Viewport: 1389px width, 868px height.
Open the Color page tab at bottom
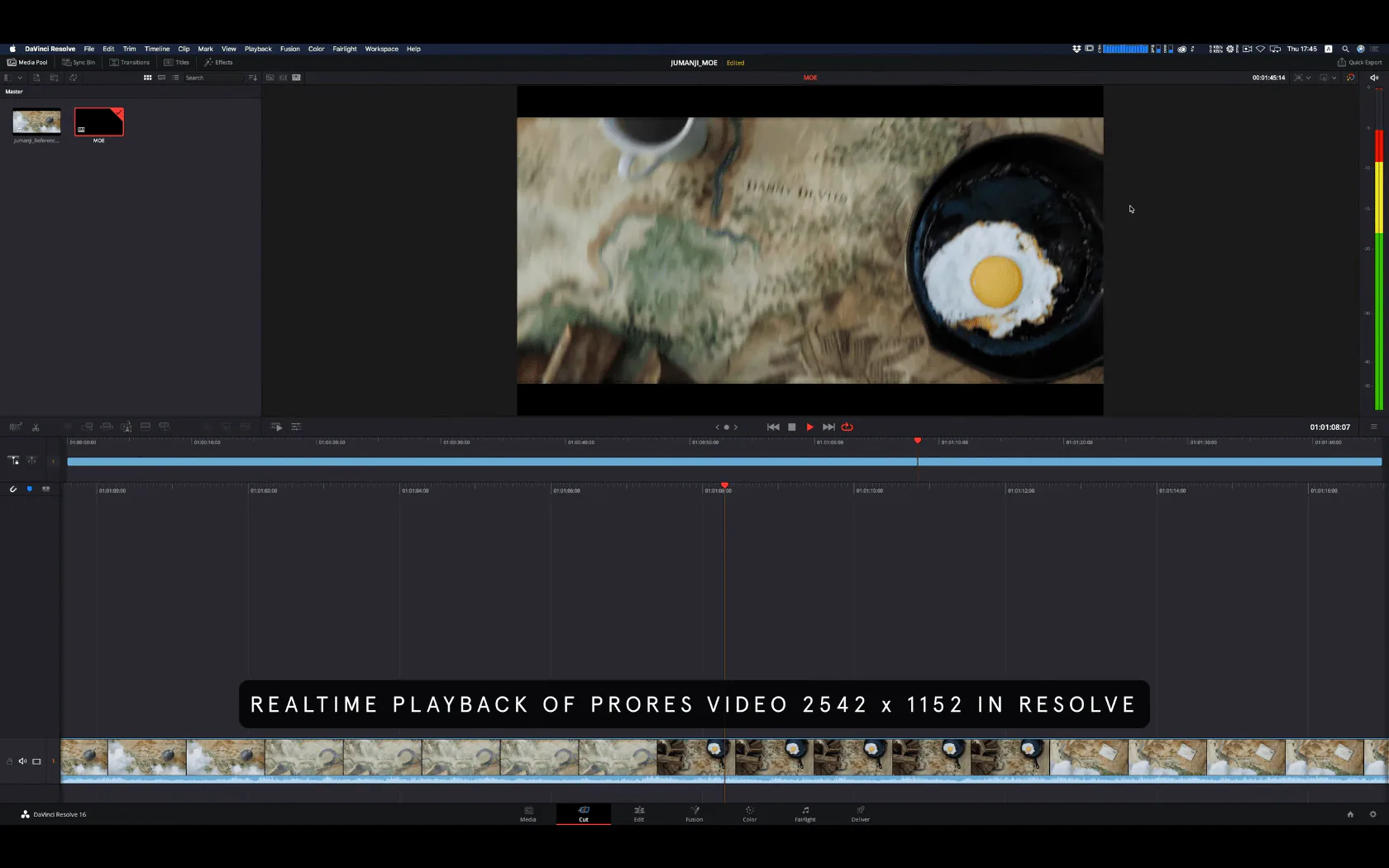pos(750,813)
